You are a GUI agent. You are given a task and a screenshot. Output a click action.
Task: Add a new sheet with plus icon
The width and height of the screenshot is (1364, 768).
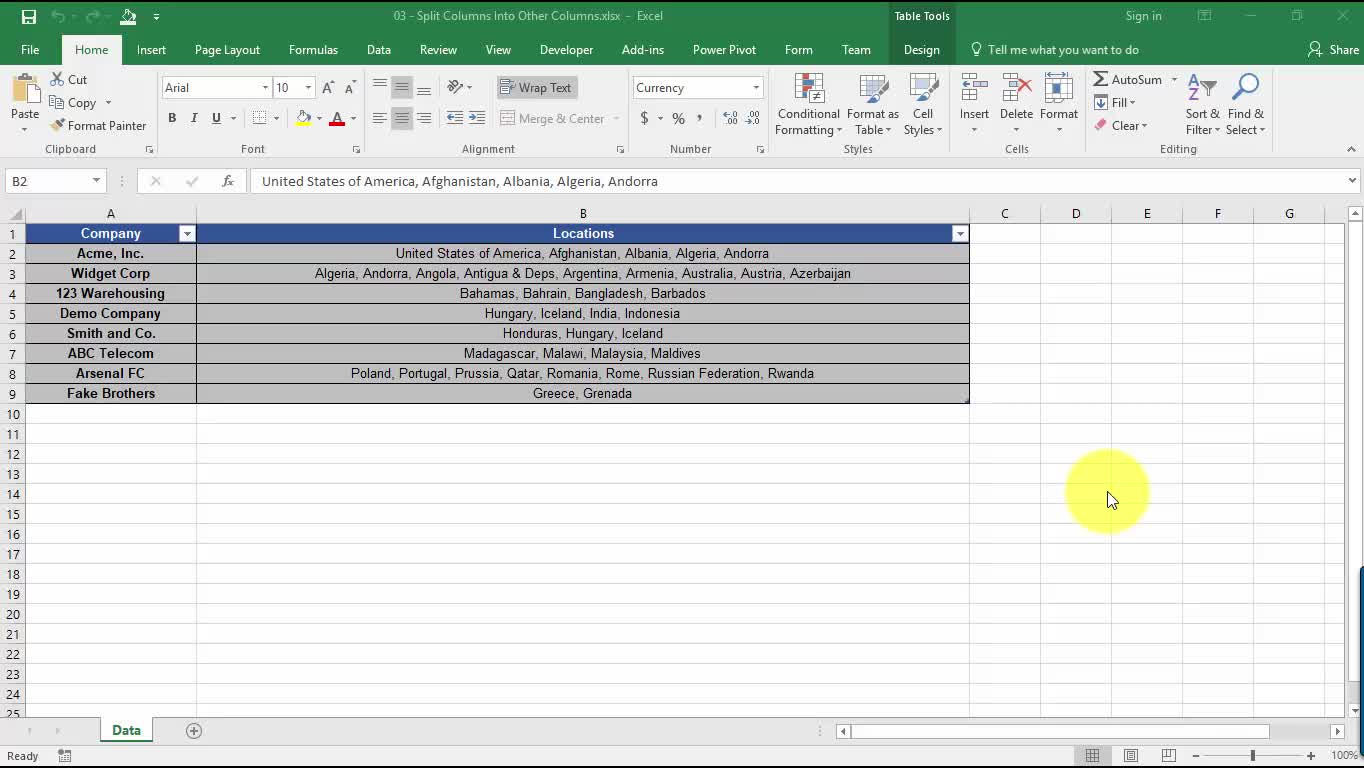(194, 731)
